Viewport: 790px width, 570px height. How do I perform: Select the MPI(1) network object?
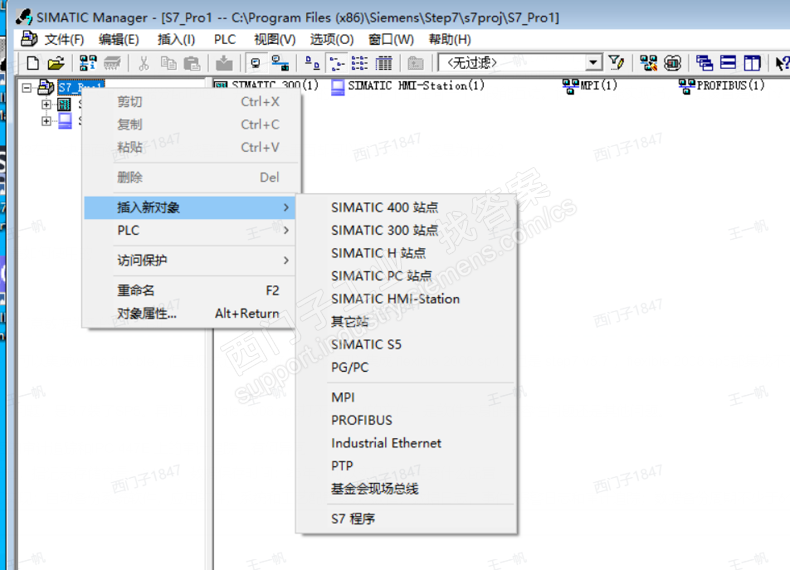[589, 86]
